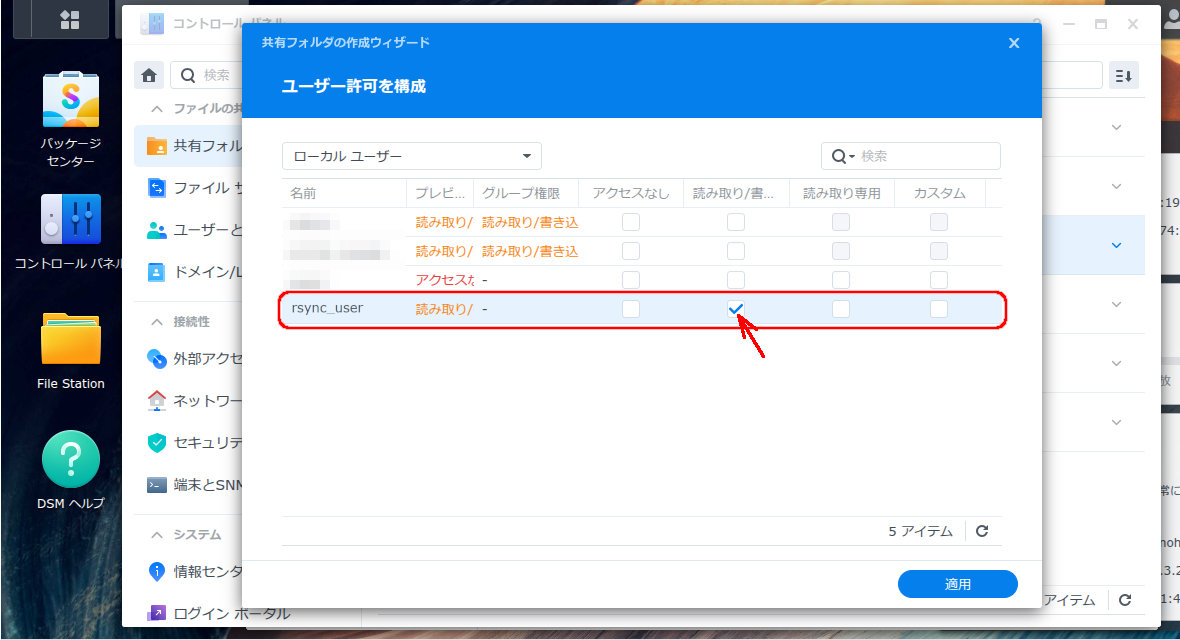Click the group permissions column header

526,194
